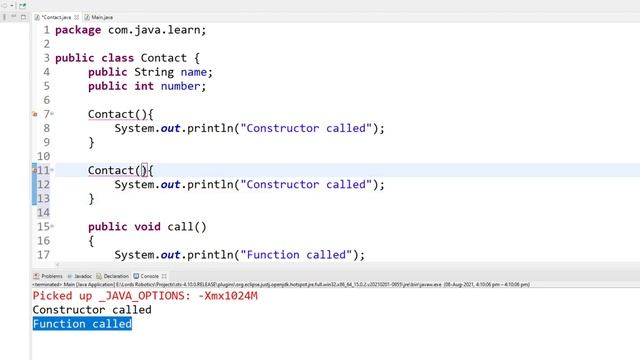Click the Console view icon
This screenshot has height=360, width=640.
tap(136, 276)
